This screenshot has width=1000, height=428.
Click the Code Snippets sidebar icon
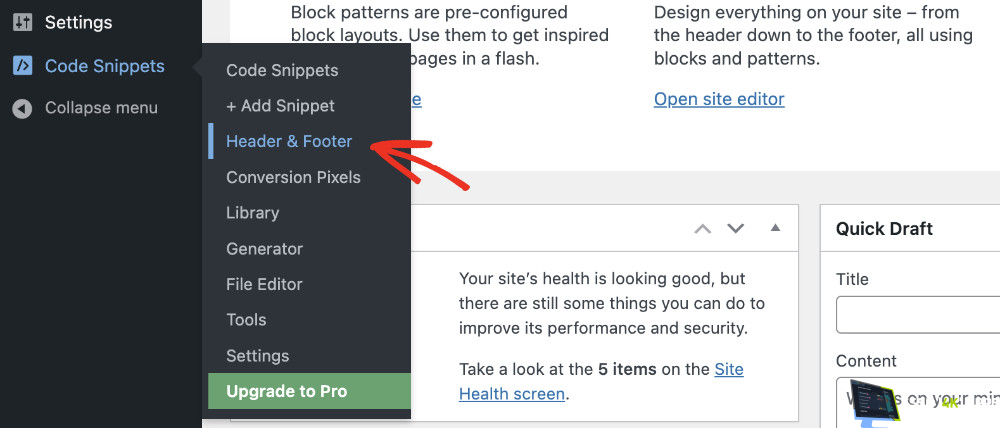[x=22, y=66]
